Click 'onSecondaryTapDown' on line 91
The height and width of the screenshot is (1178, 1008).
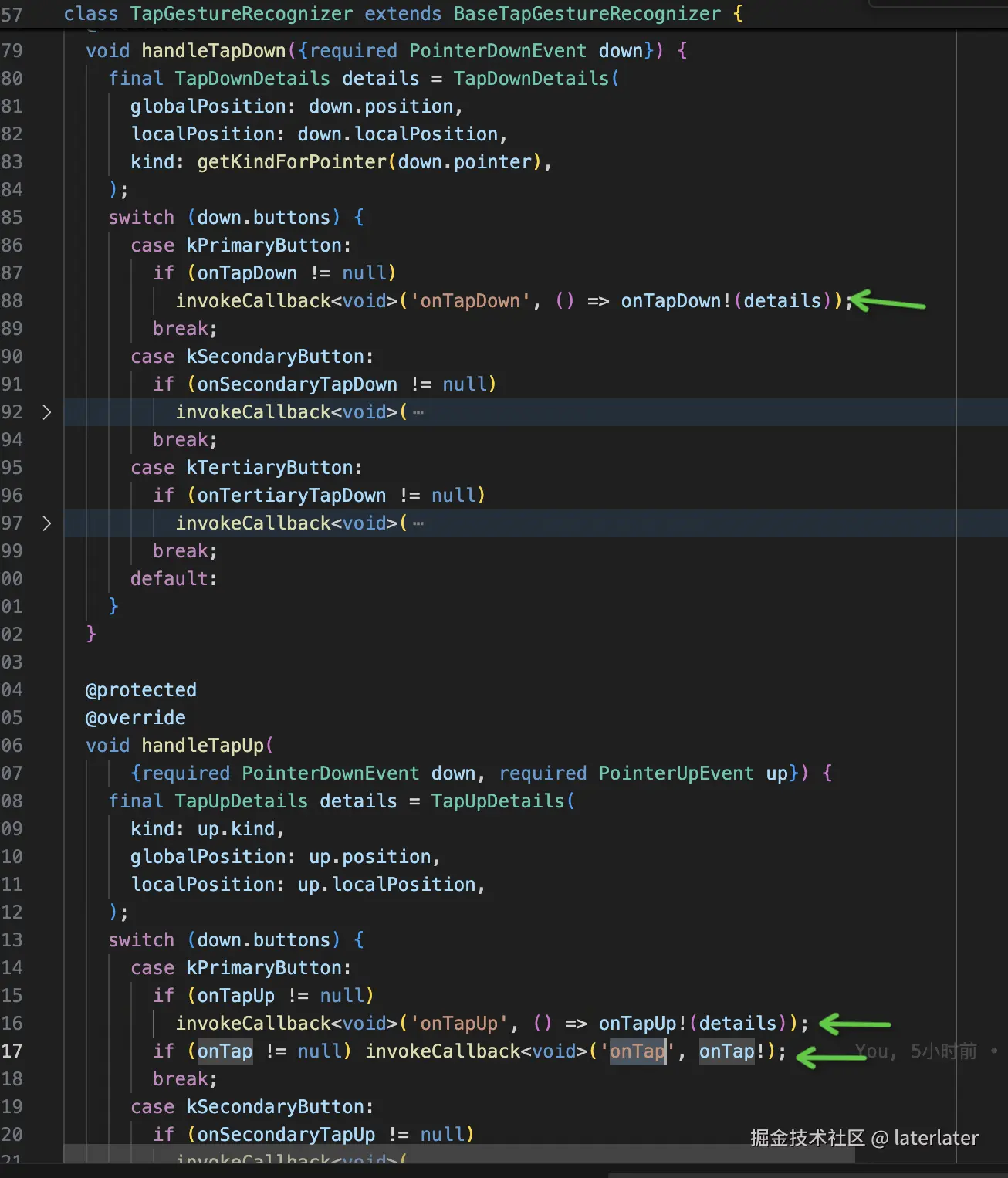297,384
